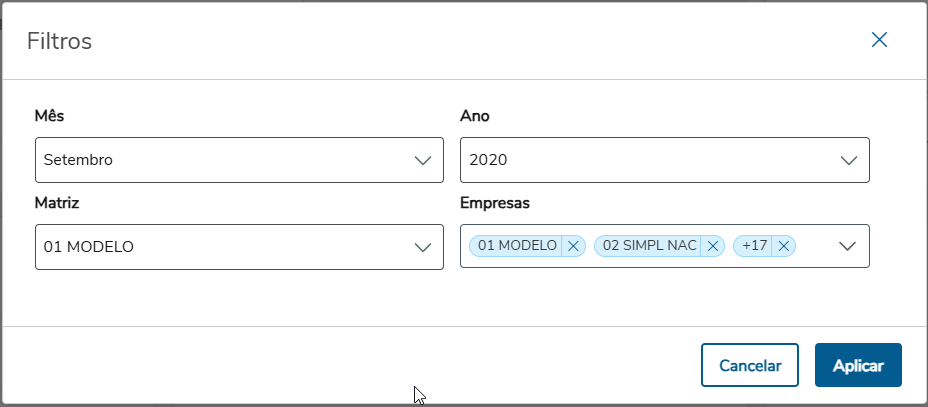
Task: Click the Aplicar button
Action: pos(858,365)
